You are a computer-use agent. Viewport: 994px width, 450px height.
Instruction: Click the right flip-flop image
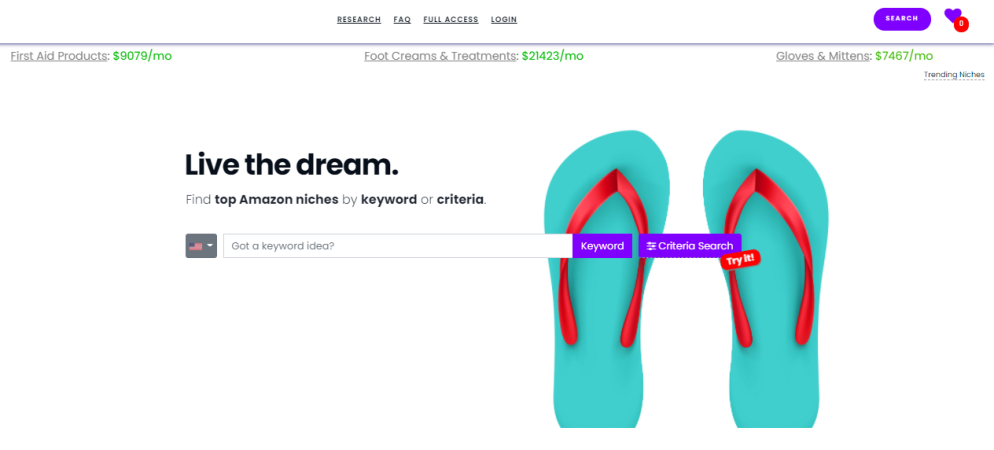point(766,279)
